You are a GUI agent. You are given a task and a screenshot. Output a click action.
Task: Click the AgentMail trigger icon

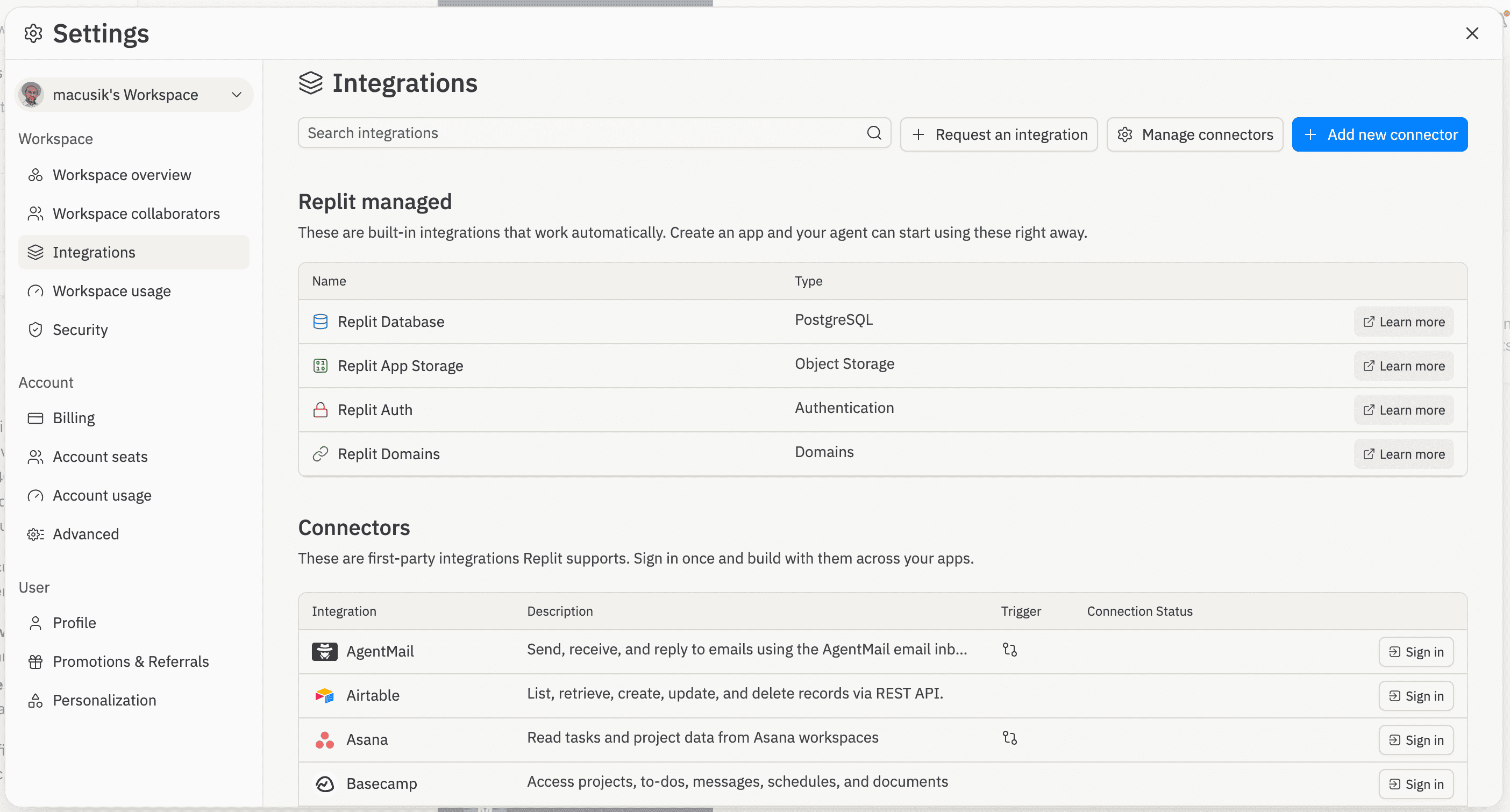(x=1009, y=650)
